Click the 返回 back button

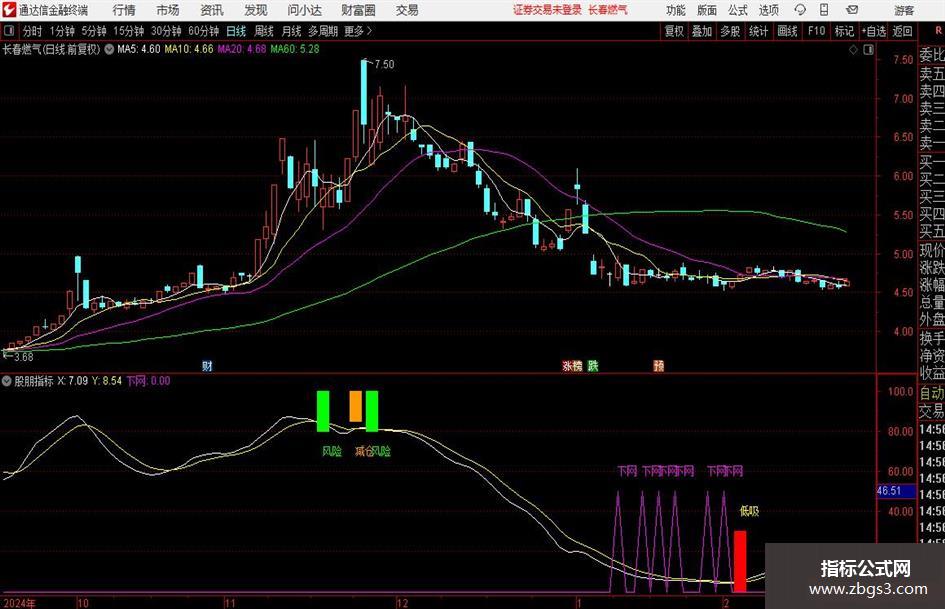tap(902, 31)
